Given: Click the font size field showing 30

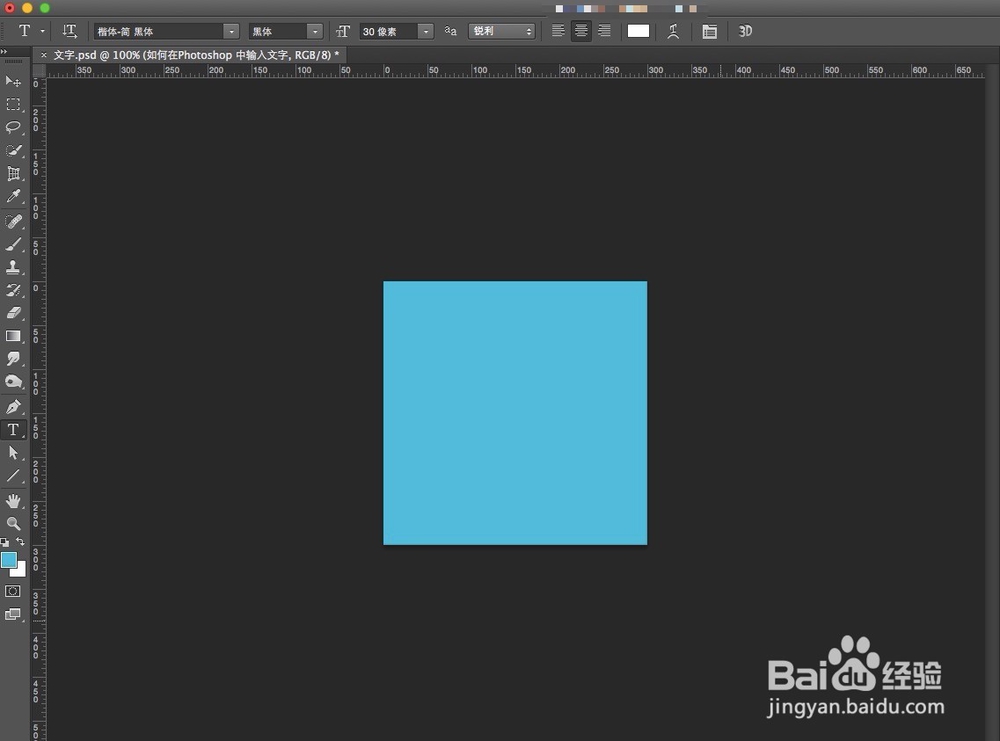Looking at the screenshot, I should click(389, 31).
